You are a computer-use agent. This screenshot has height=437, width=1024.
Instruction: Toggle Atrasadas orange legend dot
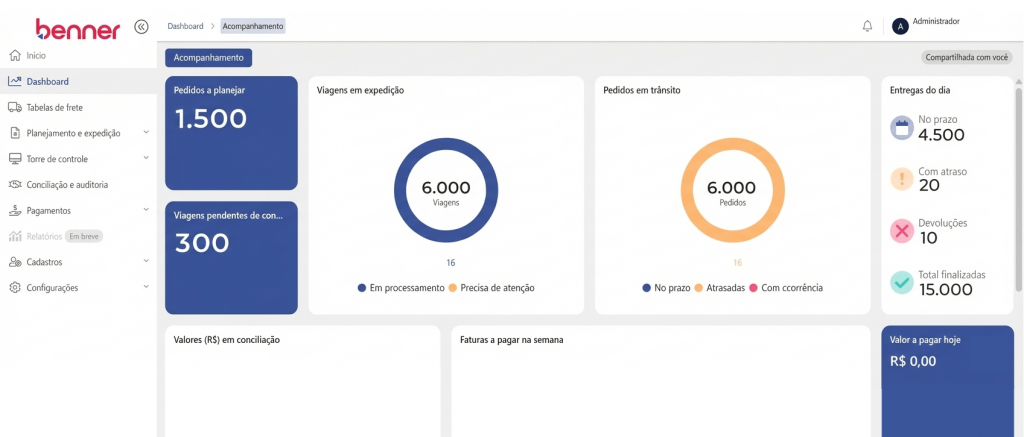698,288
